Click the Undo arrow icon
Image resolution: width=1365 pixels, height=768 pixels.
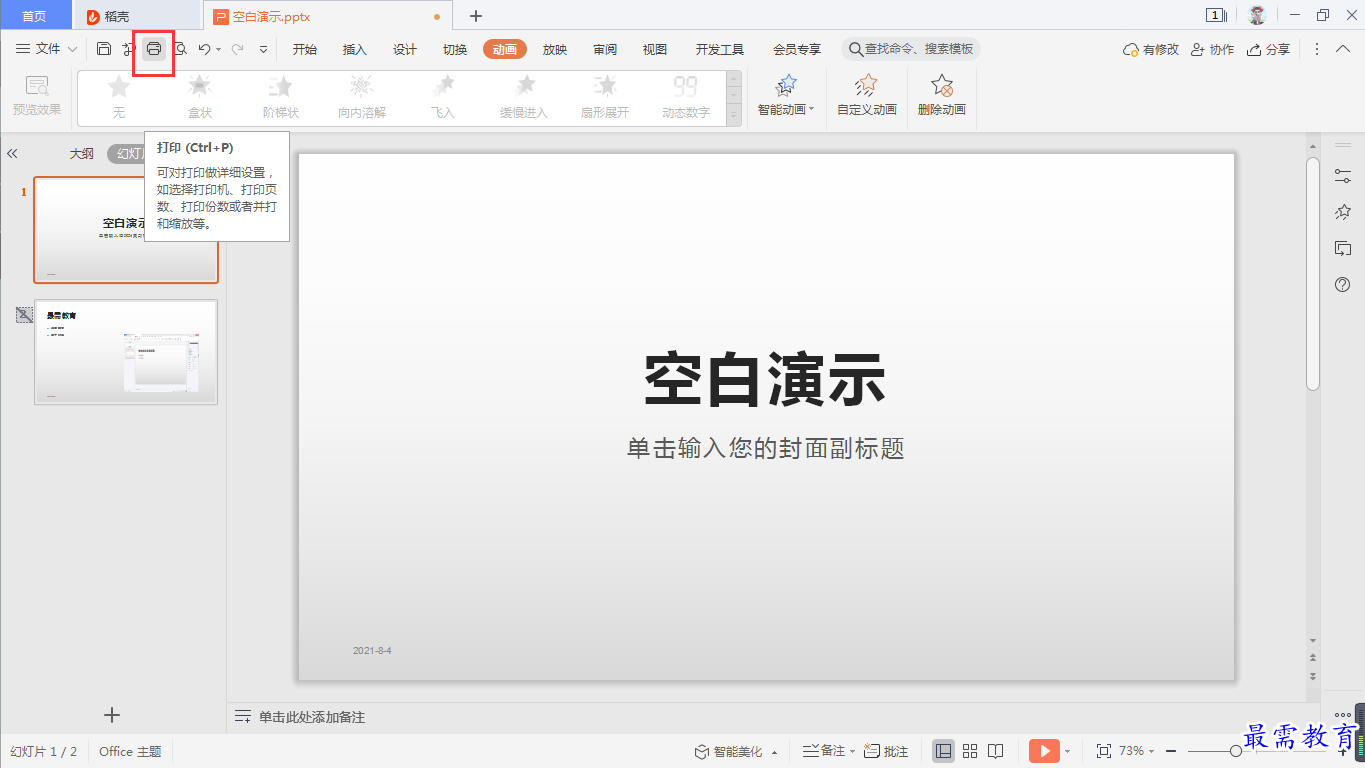click(204, 49)
